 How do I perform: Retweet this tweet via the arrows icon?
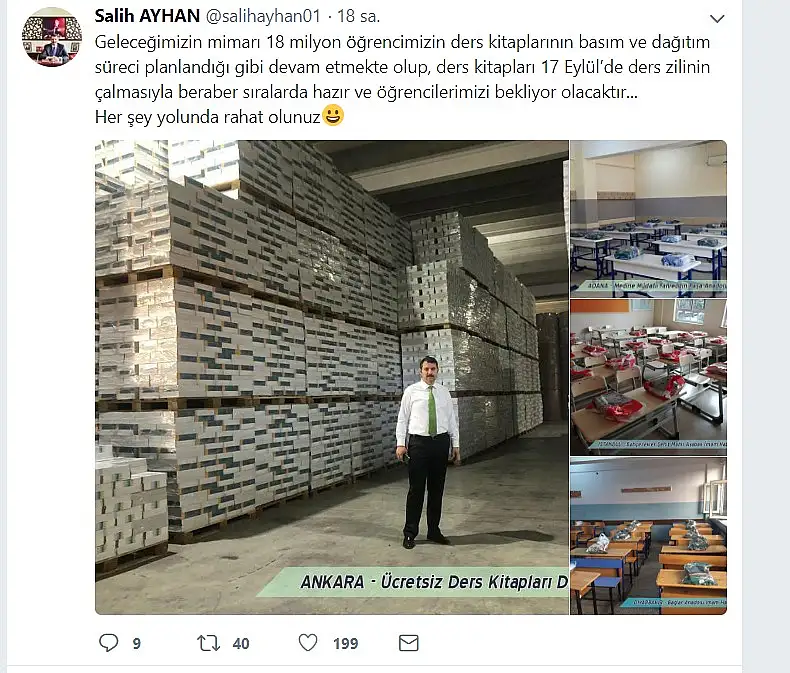208,643
